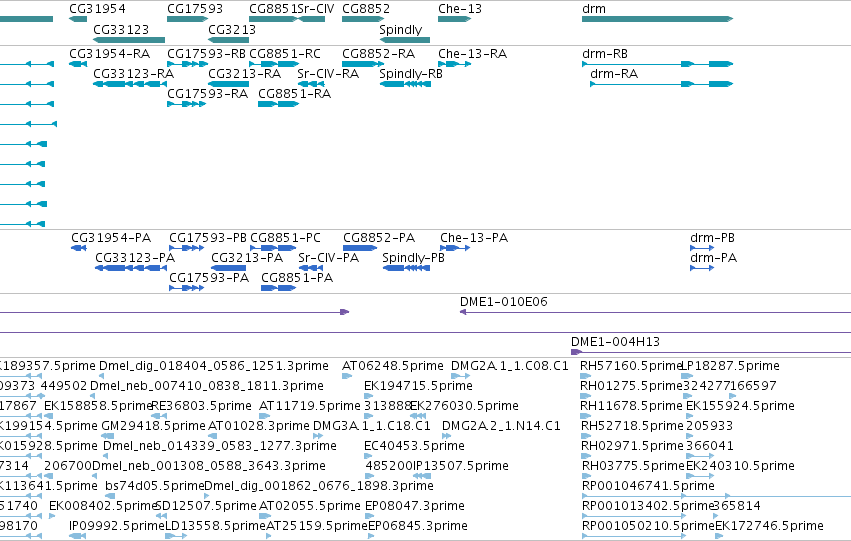Open the CG8852-PA protein label
This screenshot has width=851, height=541.
[x=379, y=238]
